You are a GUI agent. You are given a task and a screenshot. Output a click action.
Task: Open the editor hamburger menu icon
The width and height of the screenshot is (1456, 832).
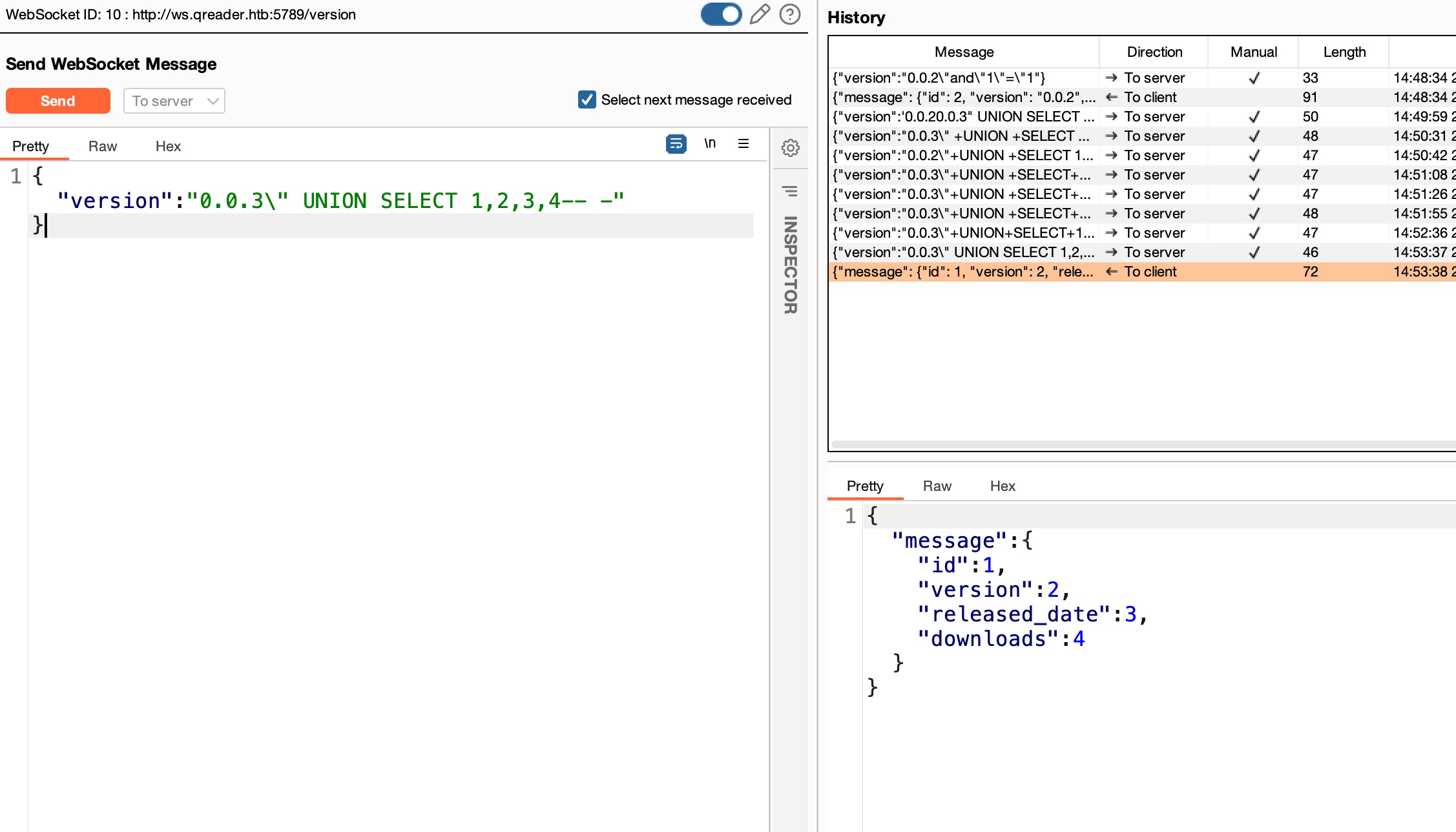pyautogui.click(x=744, y=143)
